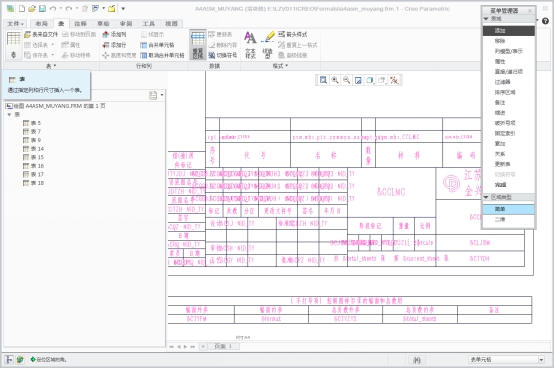Click the Open folder icon in quick access toolbar

coord(32,8)
